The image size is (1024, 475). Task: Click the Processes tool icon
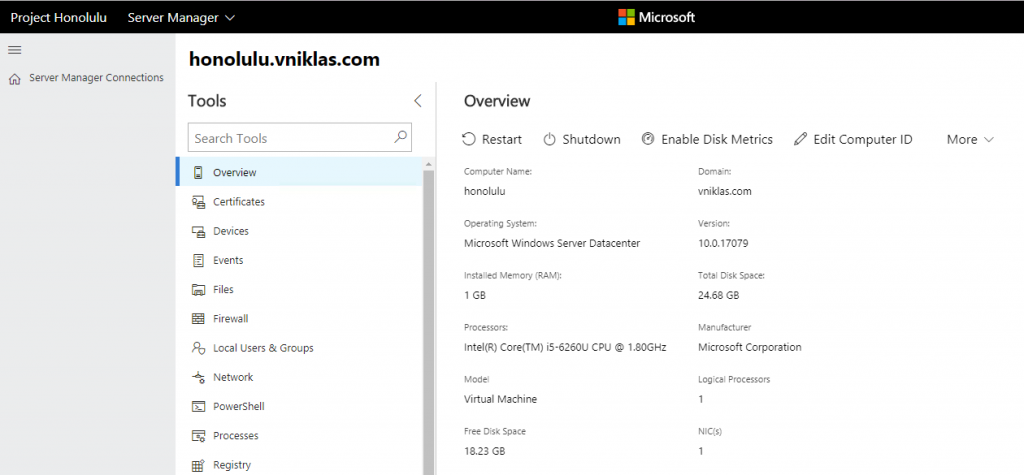(198, 436)
